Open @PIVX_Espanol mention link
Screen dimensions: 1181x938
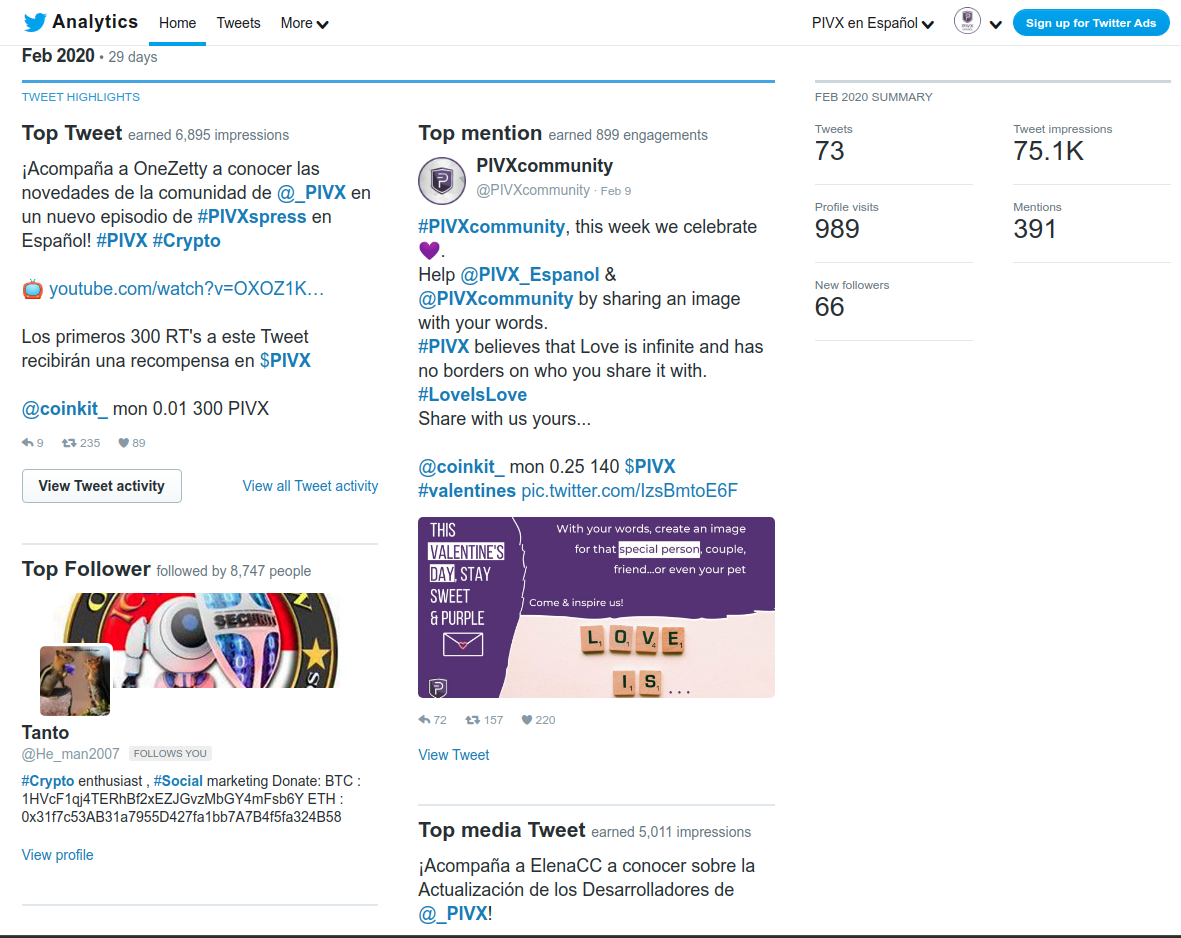click(x=529, y=275)
